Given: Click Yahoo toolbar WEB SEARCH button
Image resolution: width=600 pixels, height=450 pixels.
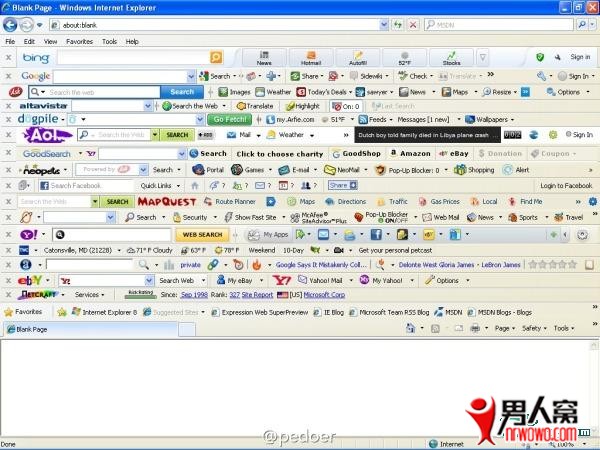Looking at the screenshot, I should point(202,234).
